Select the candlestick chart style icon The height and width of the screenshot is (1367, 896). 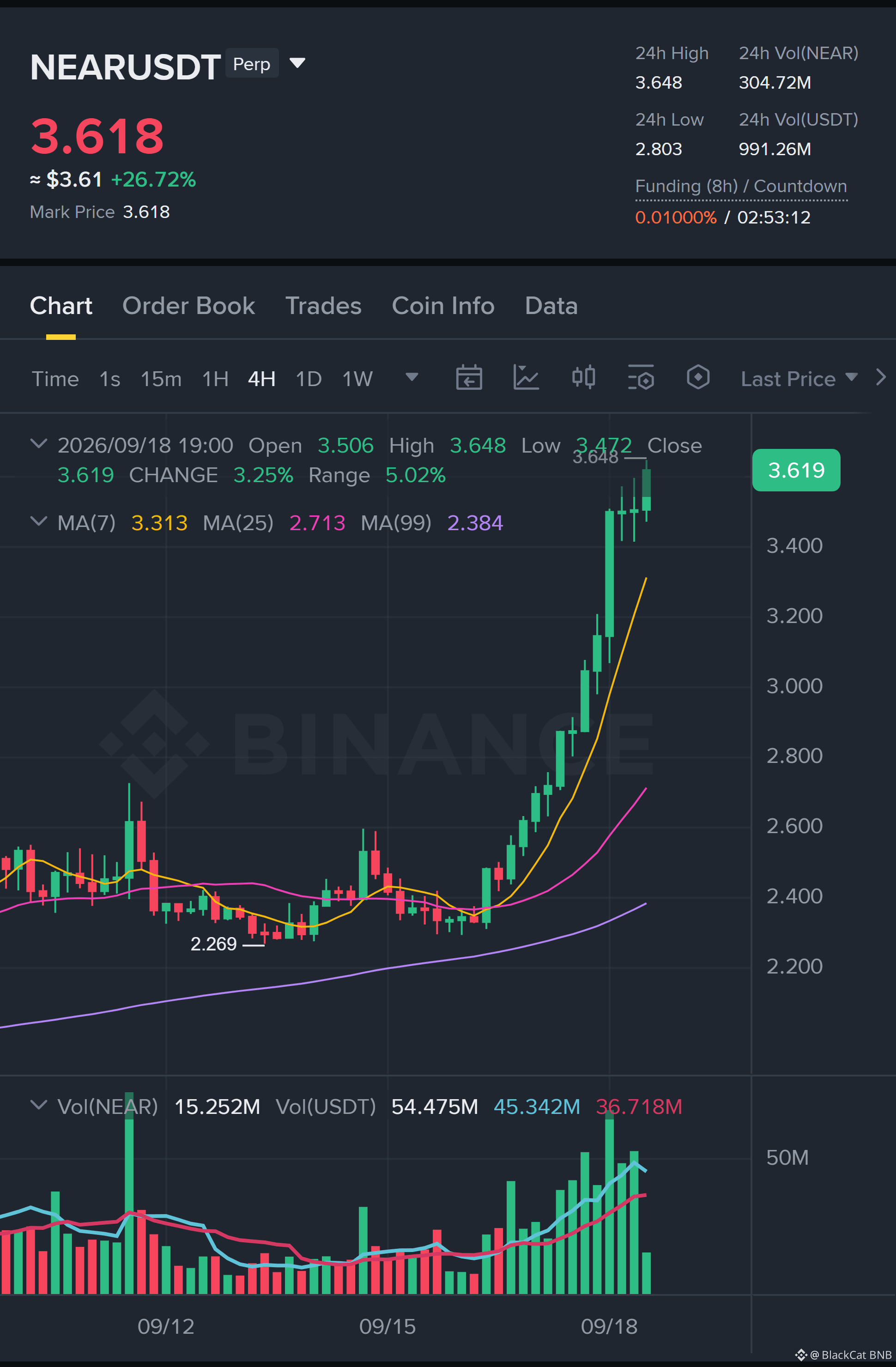583,377
